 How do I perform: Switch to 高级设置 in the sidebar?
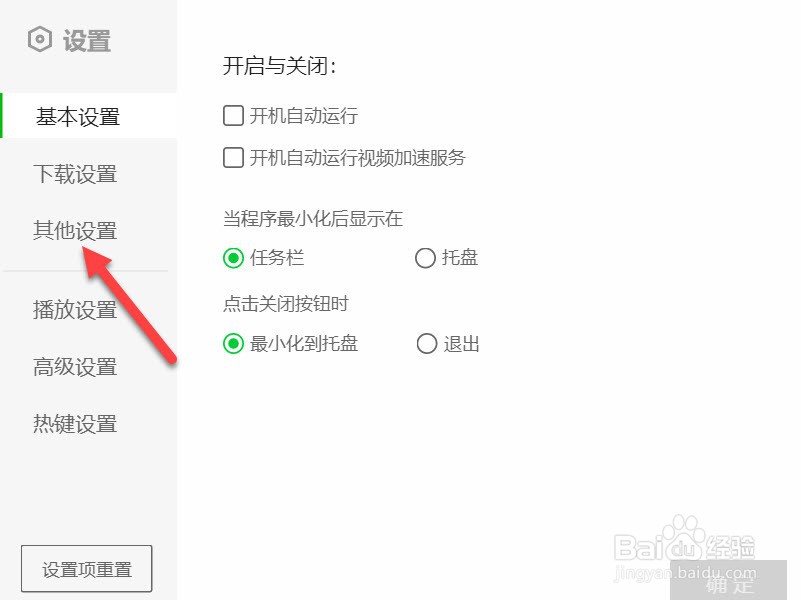point(75,367)
